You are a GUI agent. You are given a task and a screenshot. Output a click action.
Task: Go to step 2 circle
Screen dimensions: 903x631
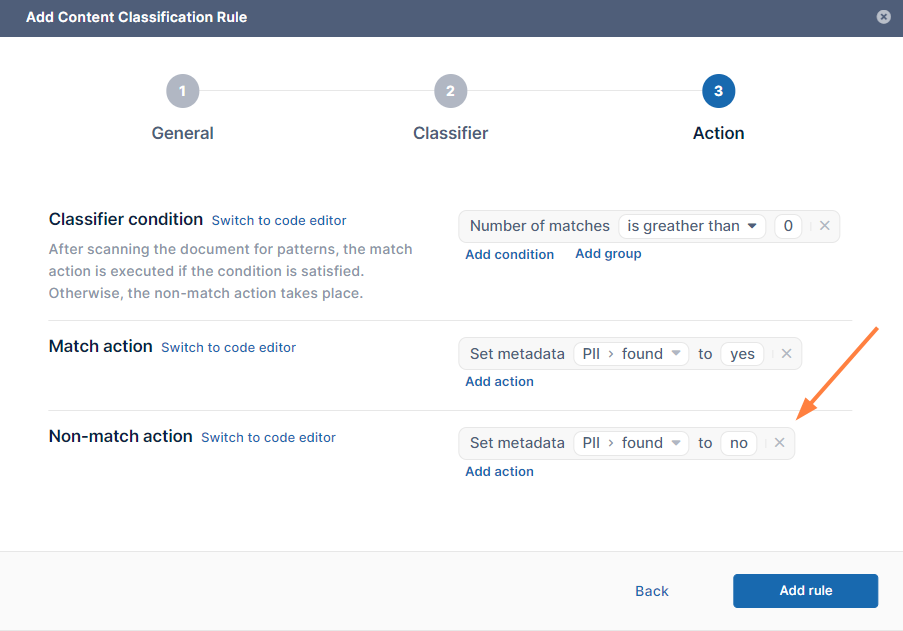(x=450, y=91)
